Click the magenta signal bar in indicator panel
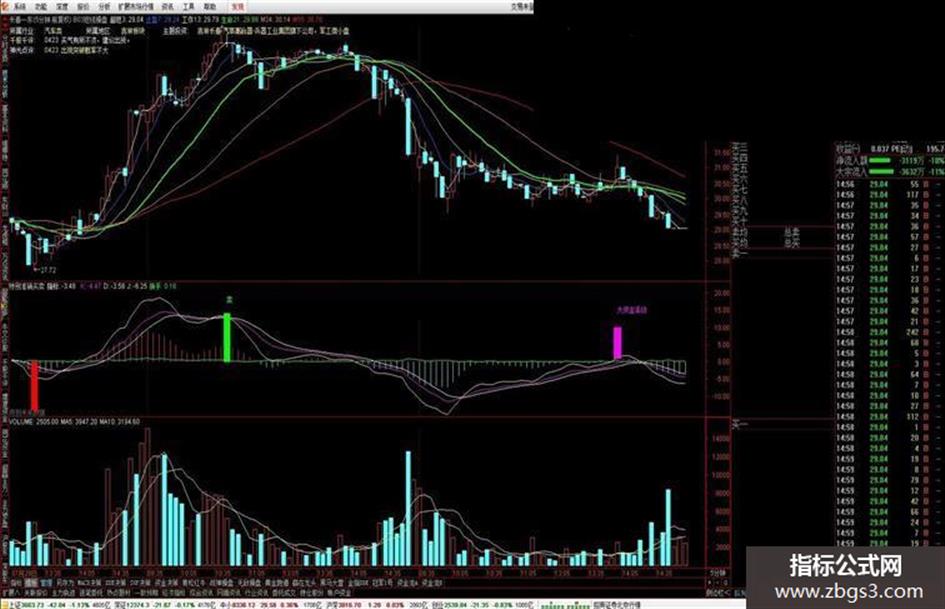 618,343
